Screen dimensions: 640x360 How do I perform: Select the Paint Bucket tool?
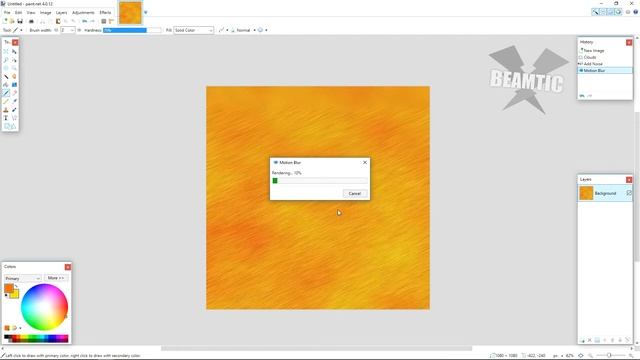coord(6,84)
